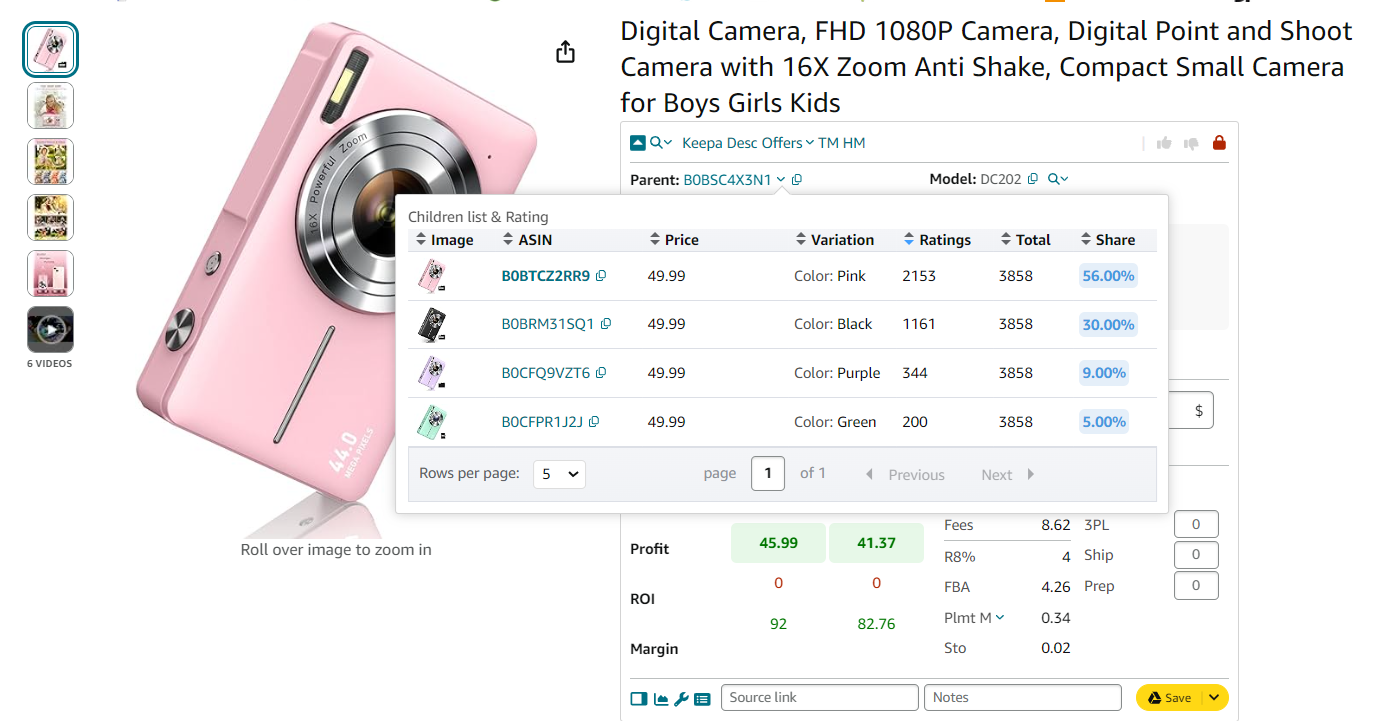Play the 6 VIDEOS thumbnail in sidebar

(50, 330)
